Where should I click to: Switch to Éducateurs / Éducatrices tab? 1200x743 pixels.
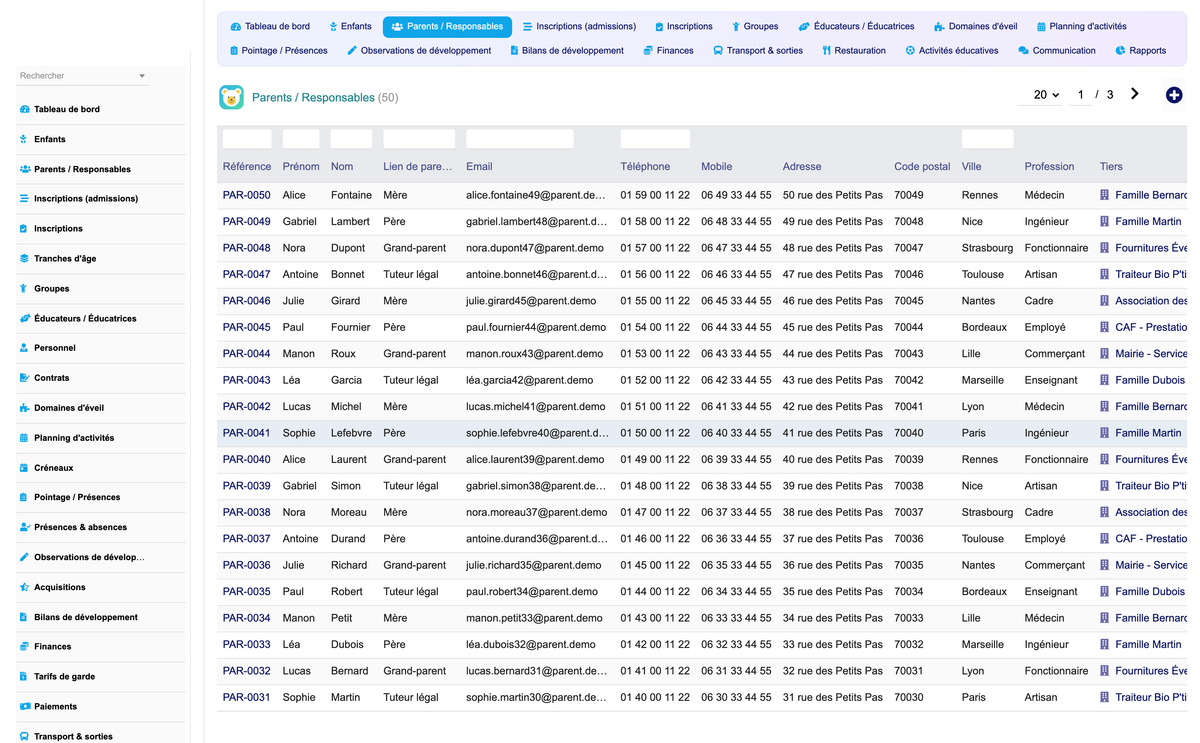[x=857, y=26]
